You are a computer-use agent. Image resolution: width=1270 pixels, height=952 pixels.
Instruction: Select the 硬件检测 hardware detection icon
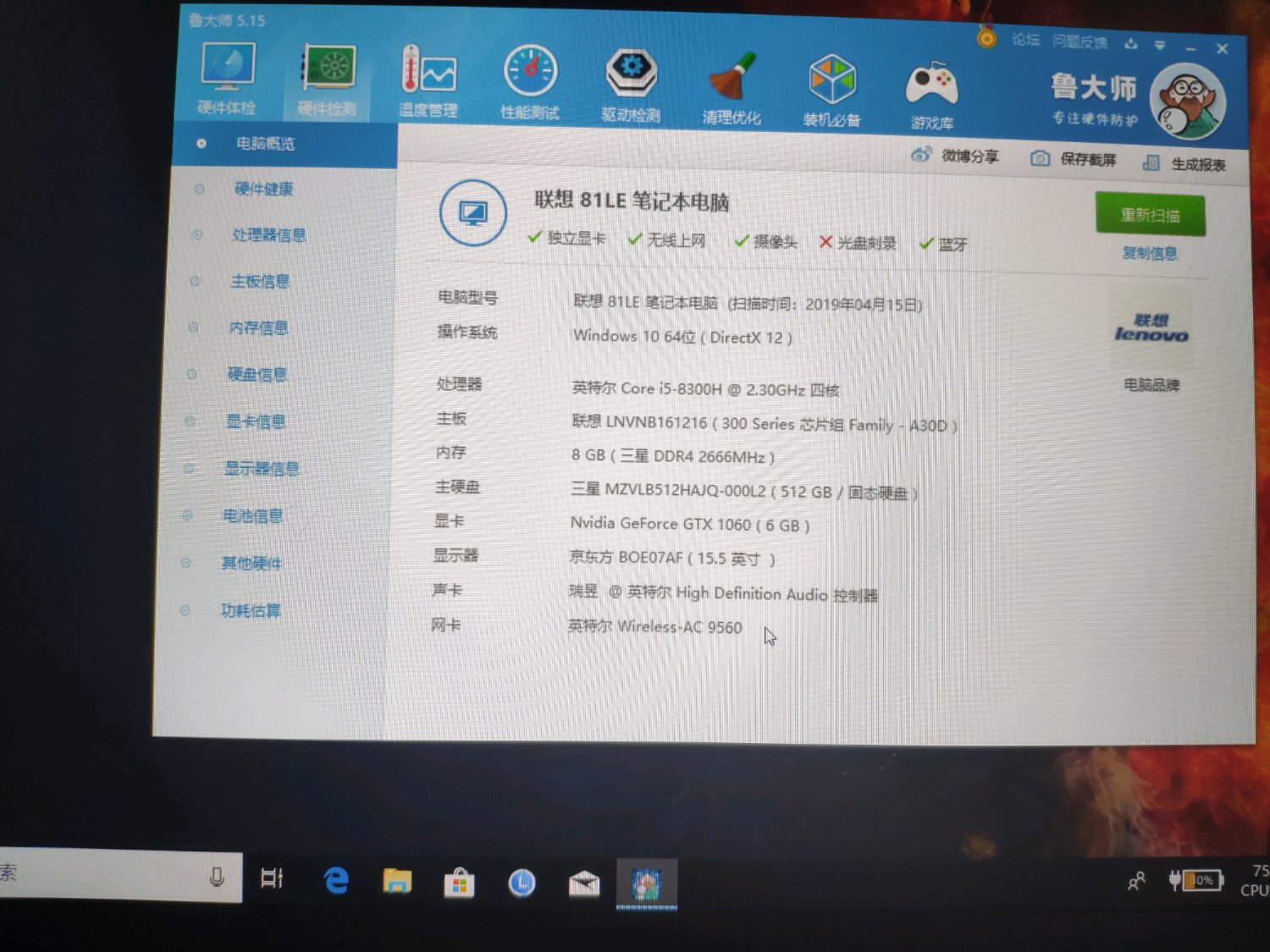click(329, 80)
